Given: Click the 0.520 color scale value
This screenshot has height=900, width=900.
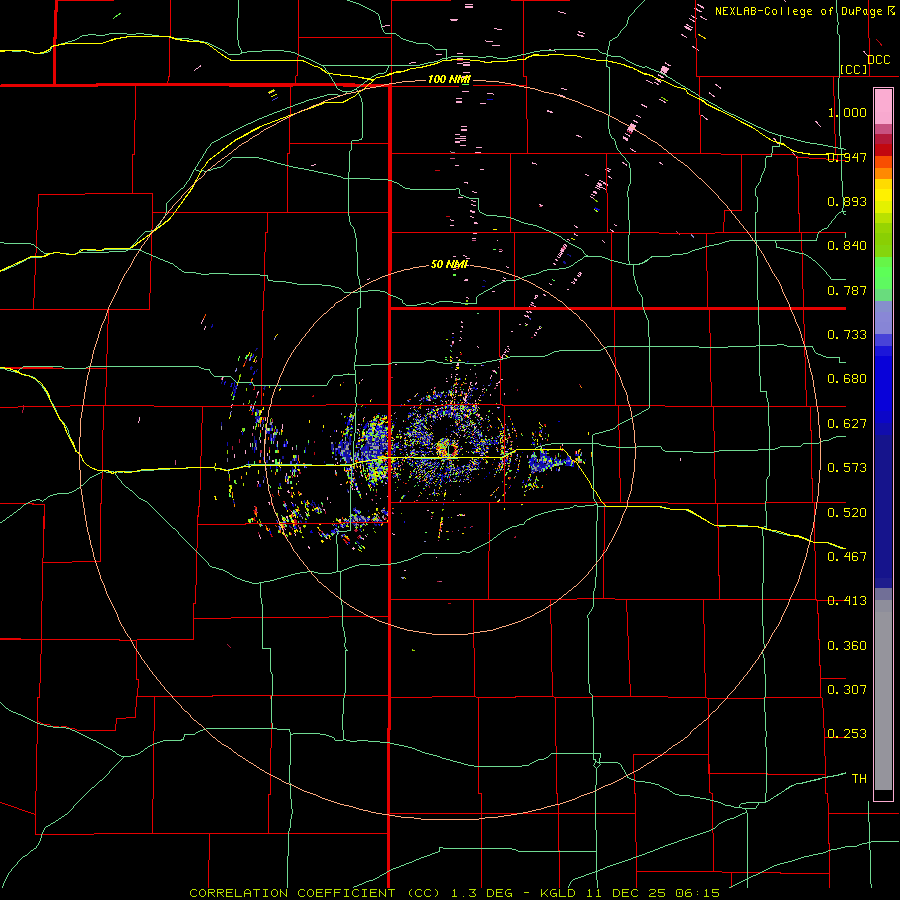Looking at the screenshot, I should coord(847,513).
